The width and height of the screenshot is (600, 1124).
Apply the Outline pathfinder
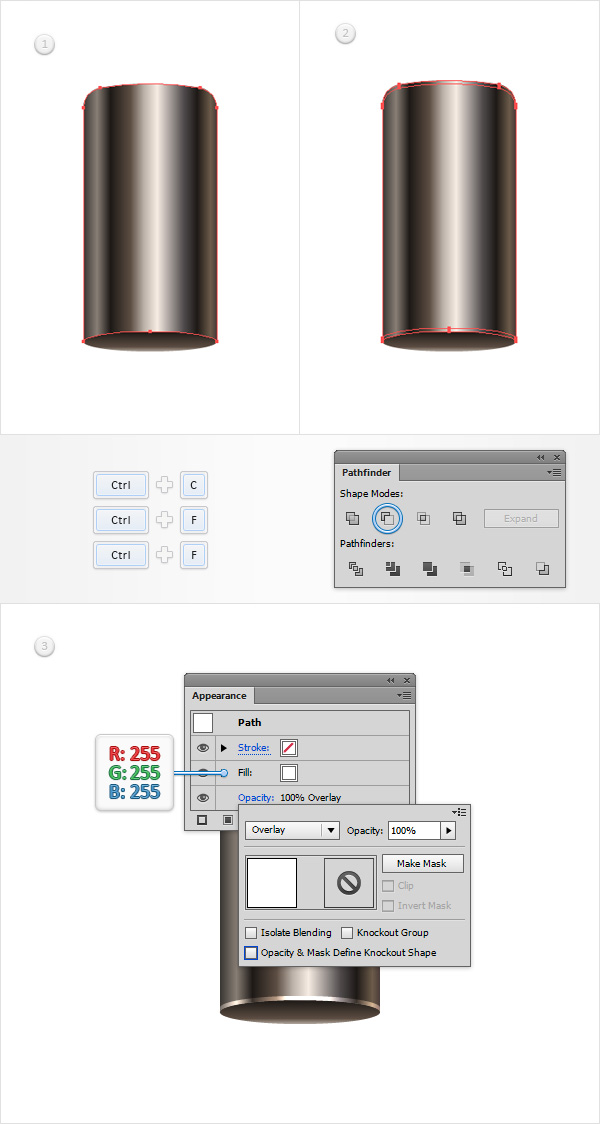(505, 569)
